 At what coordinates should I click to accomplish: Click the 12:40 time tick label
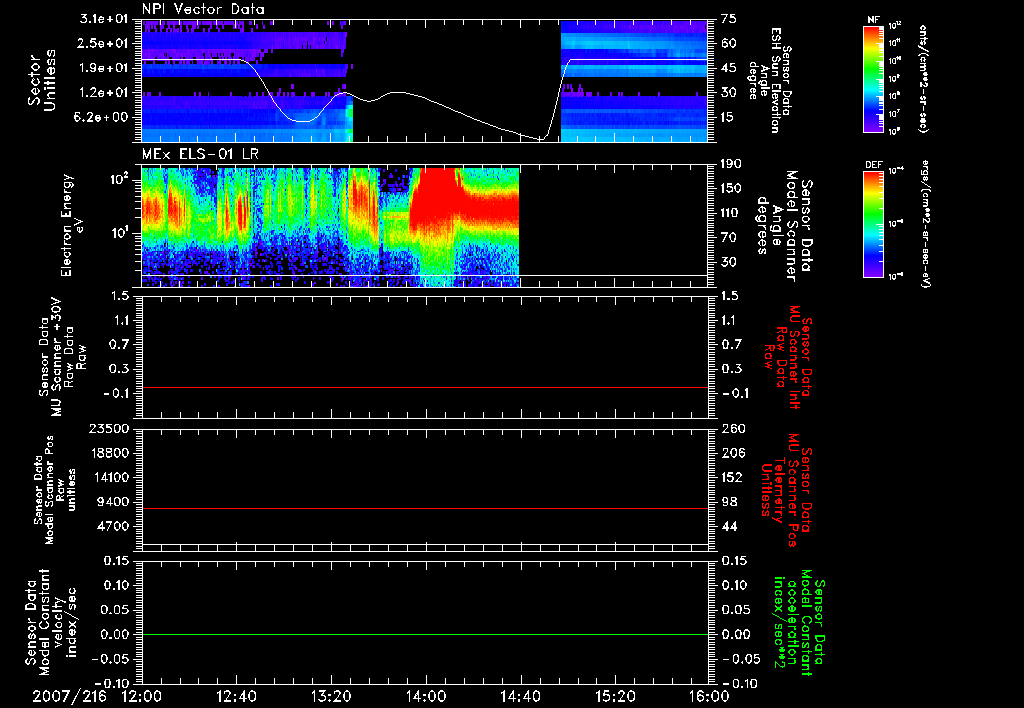(236, 697)
